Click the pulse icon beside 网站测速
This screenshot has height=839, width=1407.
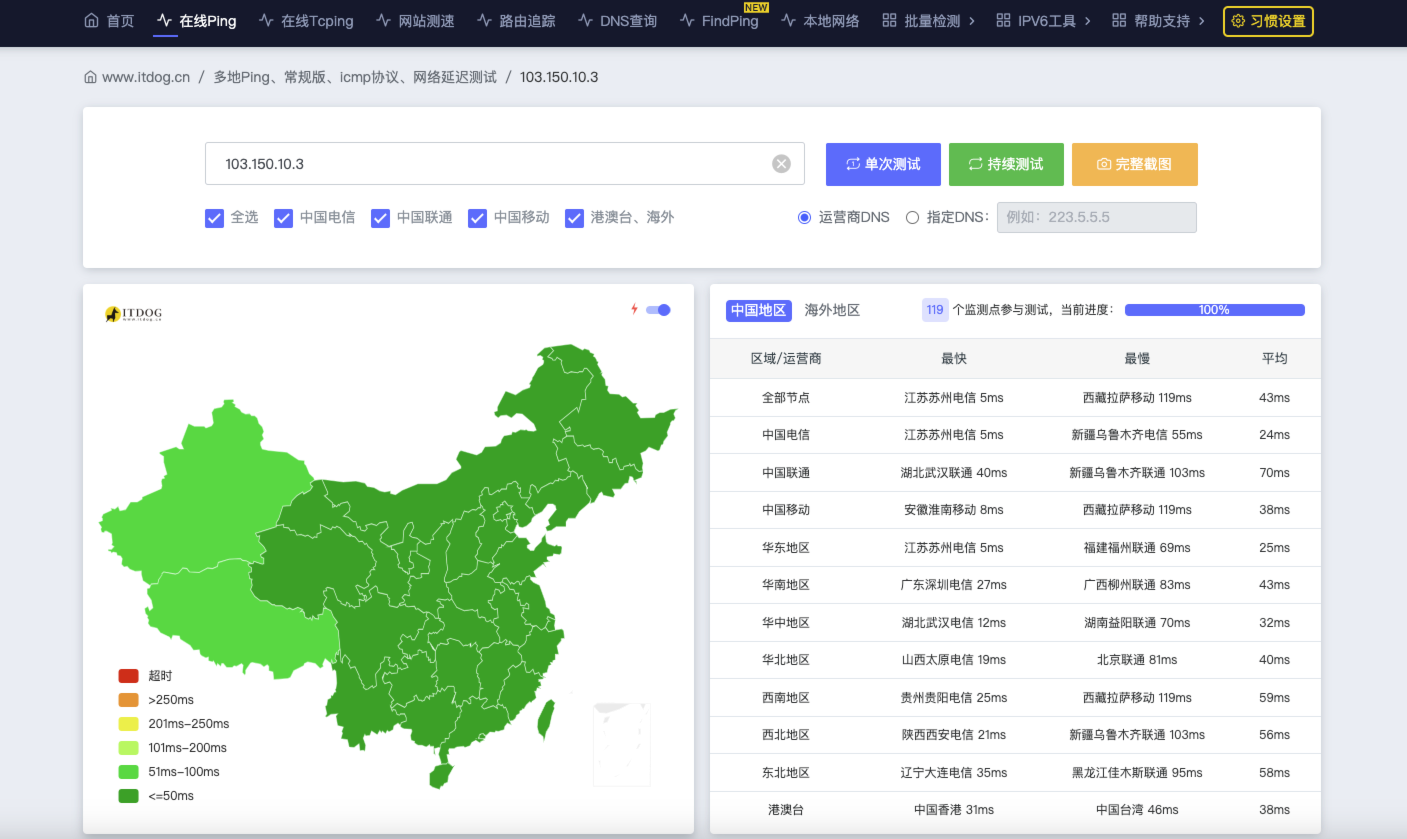click(x=383, y=20)
